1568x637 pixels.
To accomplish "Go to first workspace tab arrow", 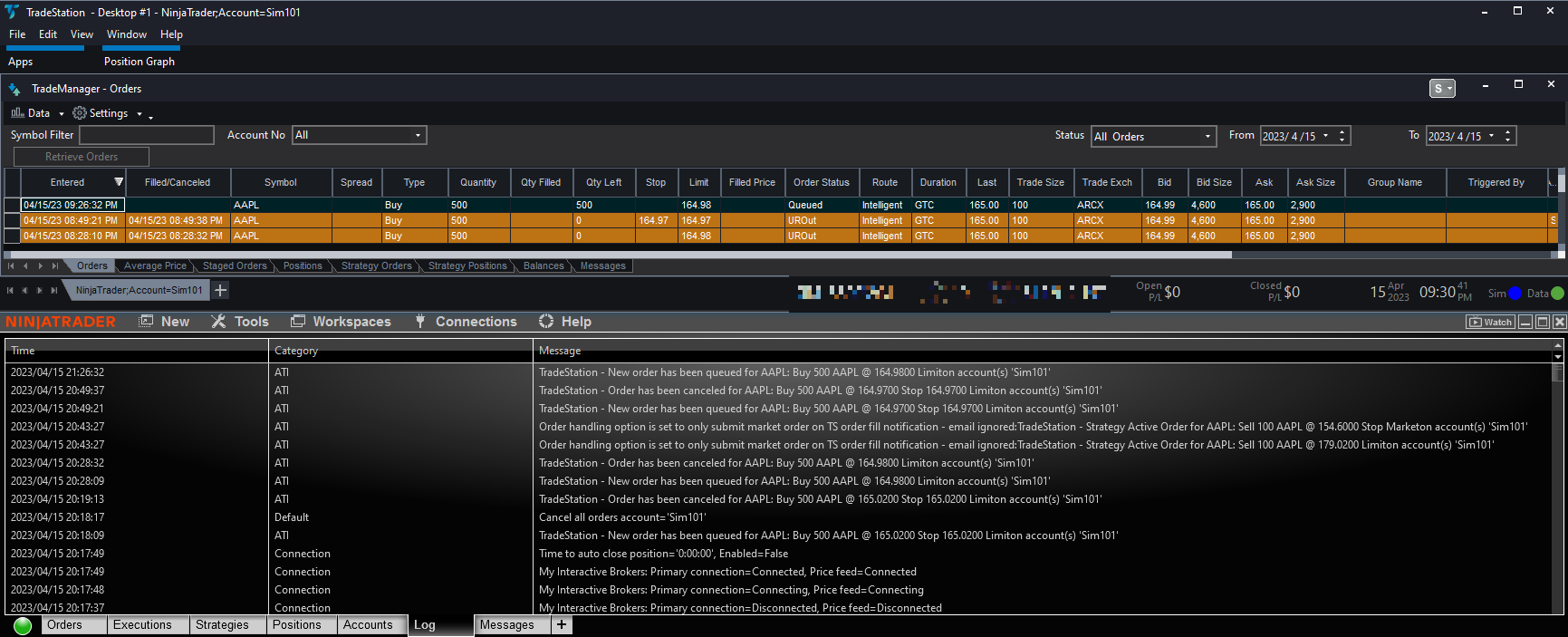I will pos(11,291).
